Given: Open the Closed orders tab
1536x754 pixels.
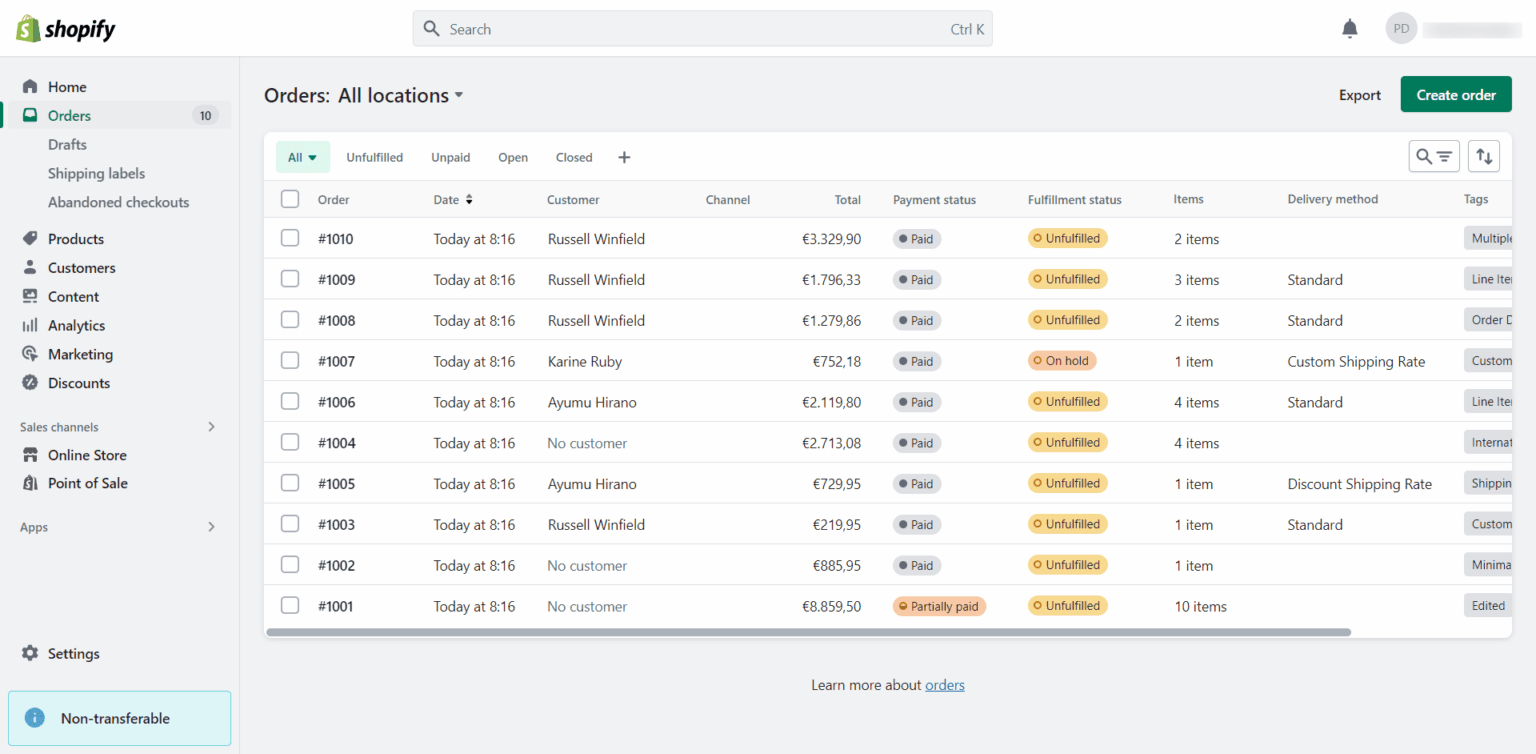Looking at the screenshot, I should coord(574,157).
